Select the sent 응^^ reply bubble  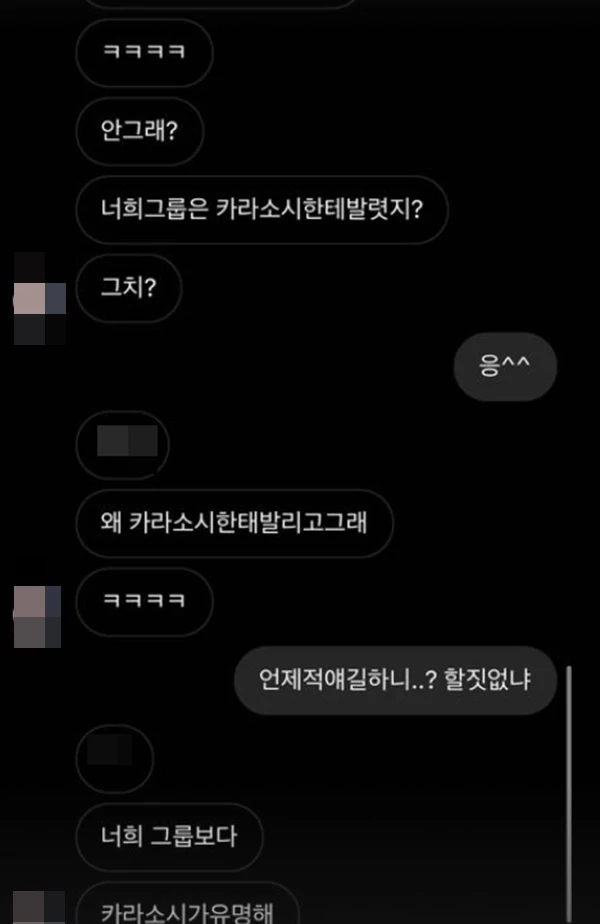click(x=505, y=367)
